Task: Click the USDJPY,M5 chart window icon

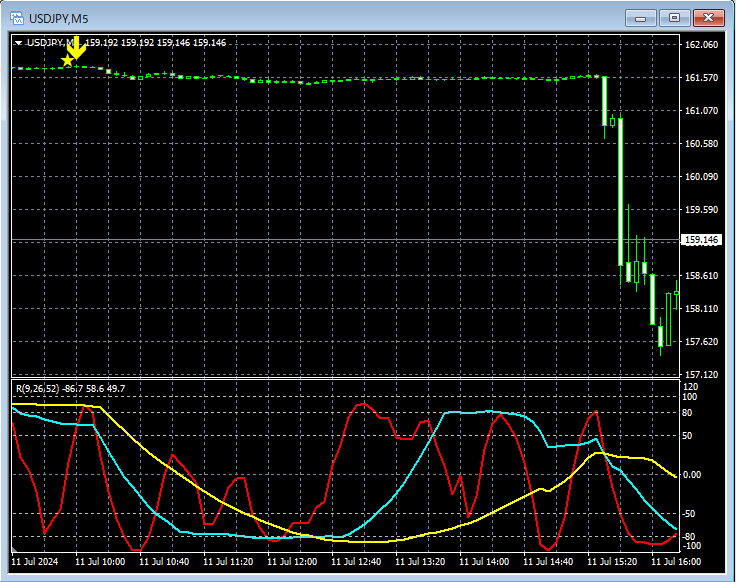Action: pyautogui.click(x=17, y=18)
